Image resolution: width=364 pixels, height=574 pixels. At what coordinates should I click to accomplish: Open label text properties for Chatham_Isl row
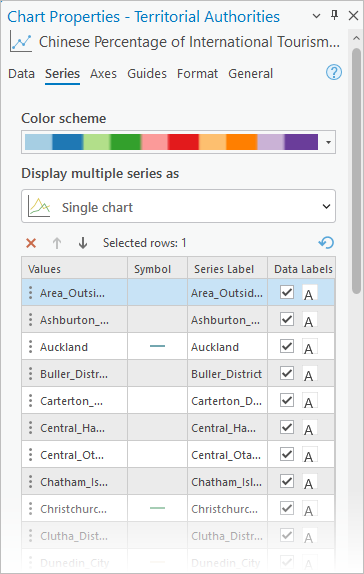click(309, 482)
